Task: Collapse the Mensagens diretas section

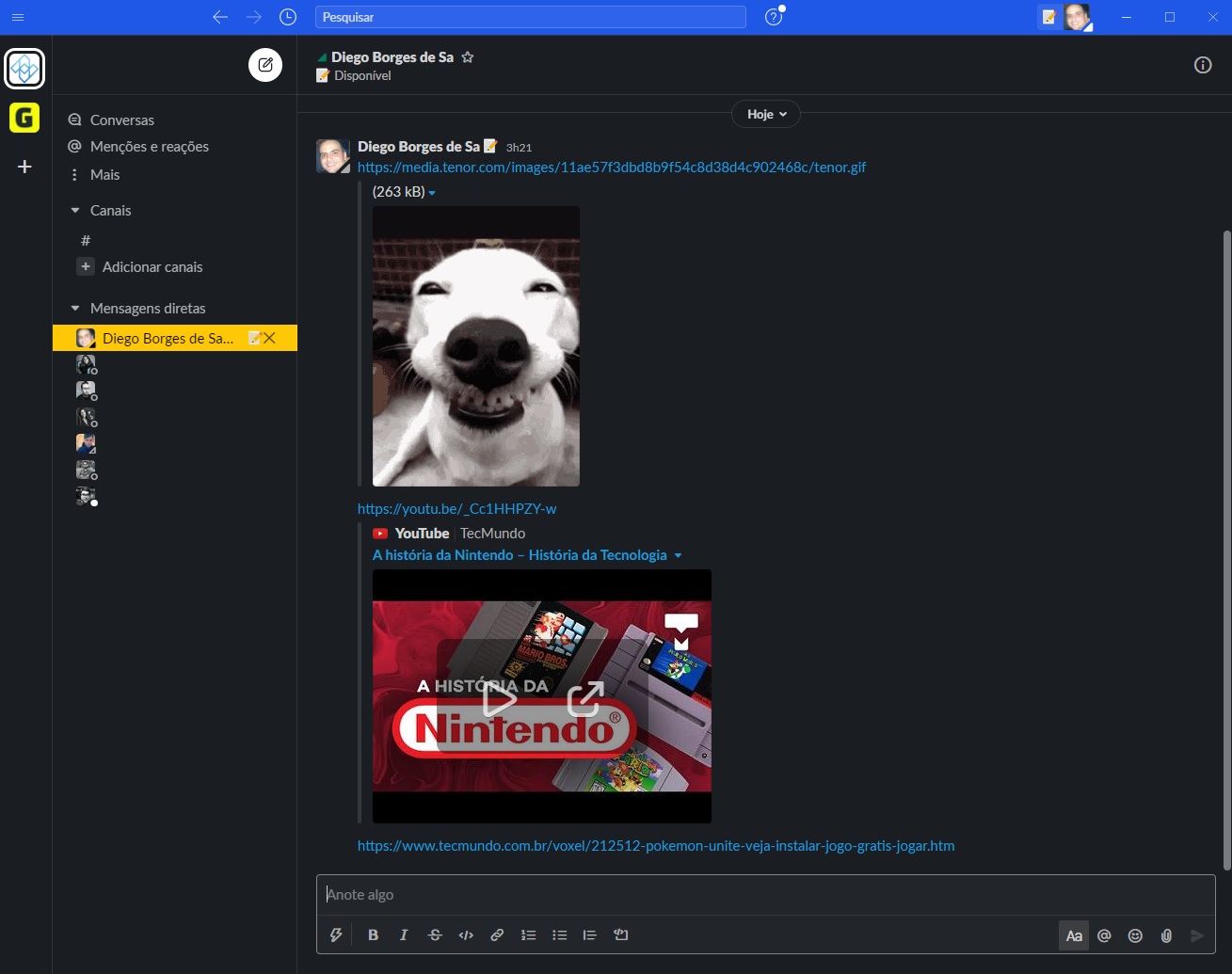Action: coord(75,309)
